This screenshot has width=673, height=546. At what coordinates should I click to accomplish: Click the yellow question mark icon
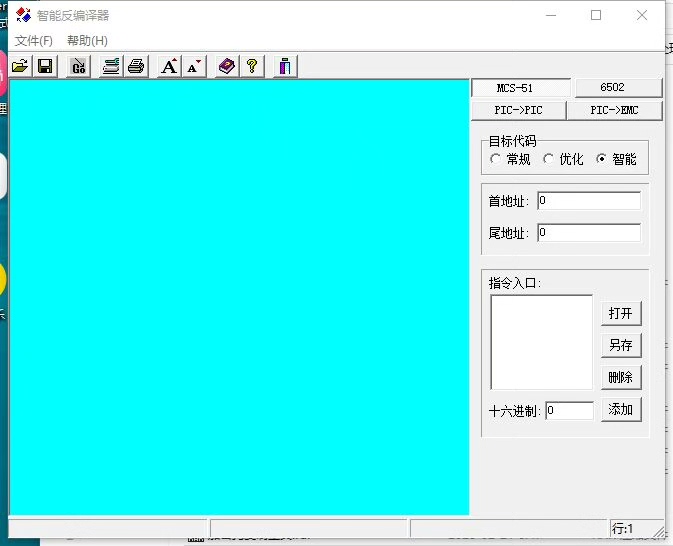[252, 67]
